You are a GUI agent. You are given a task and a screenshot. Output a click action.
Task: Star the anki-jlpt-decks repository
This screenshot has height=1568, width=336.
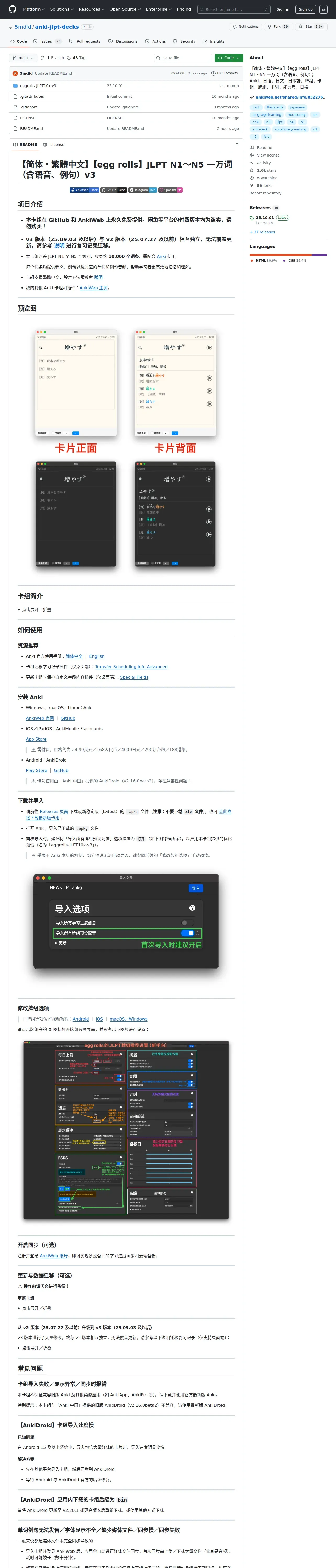(310, 27)
